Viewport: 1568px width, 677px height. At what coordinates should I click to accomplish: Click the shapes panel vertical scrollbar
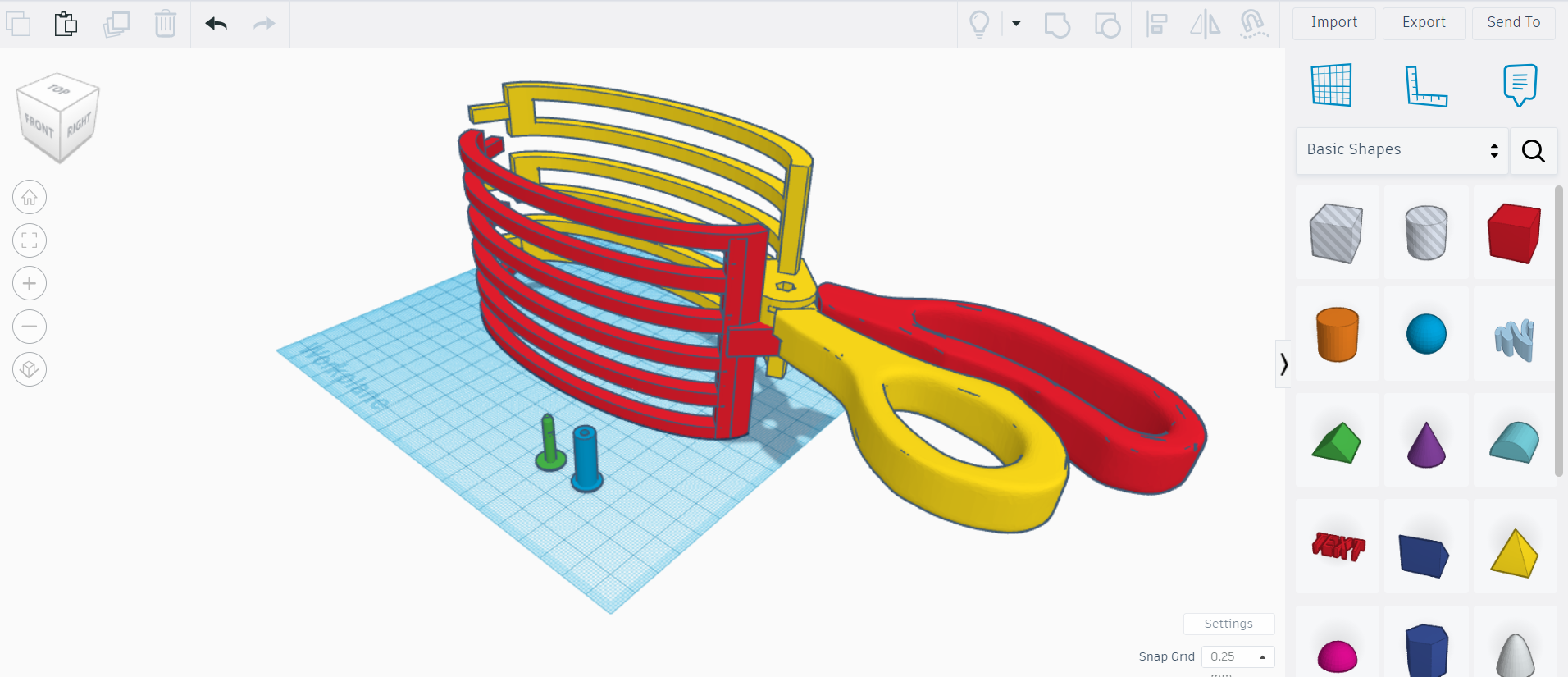[x=1559, y=331]
